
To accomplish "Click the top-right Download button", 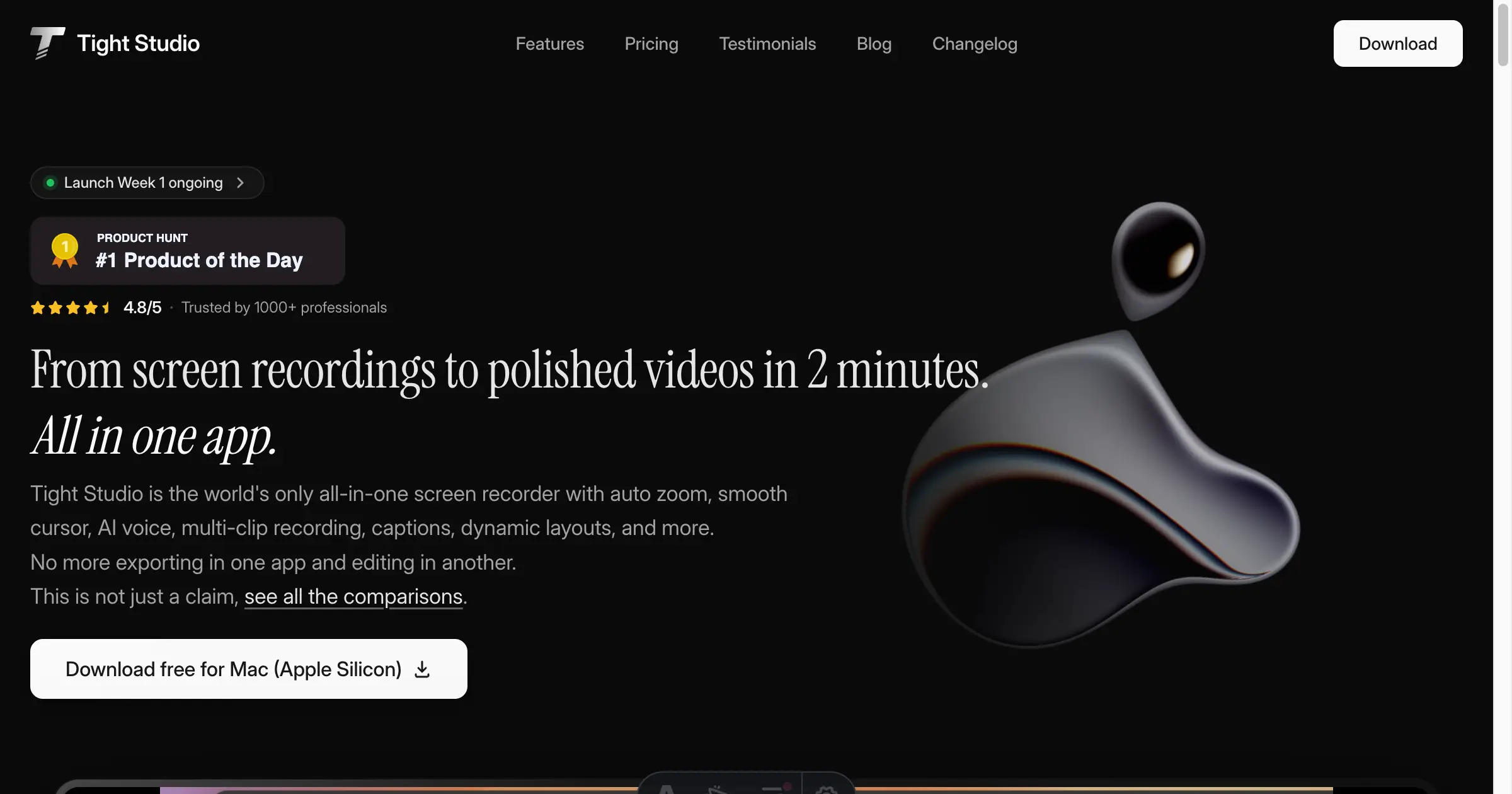I will 1397,43.
